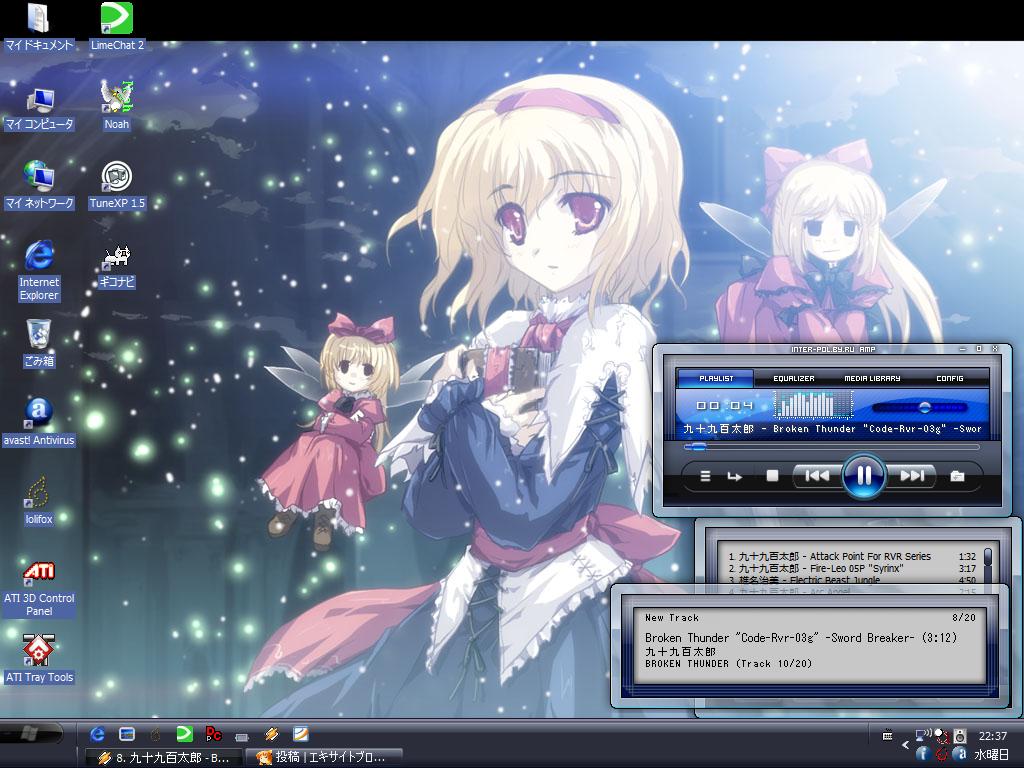
Task: Open file via the eject folder icon in player
Action: tap(957, 476)
